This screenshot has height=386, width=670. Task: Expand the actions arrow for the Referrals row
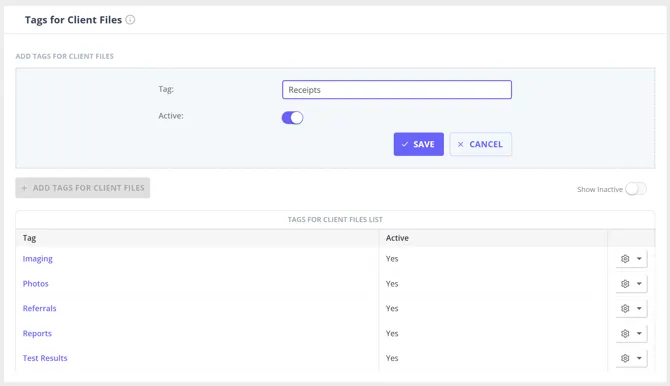[x=639, y=308]
